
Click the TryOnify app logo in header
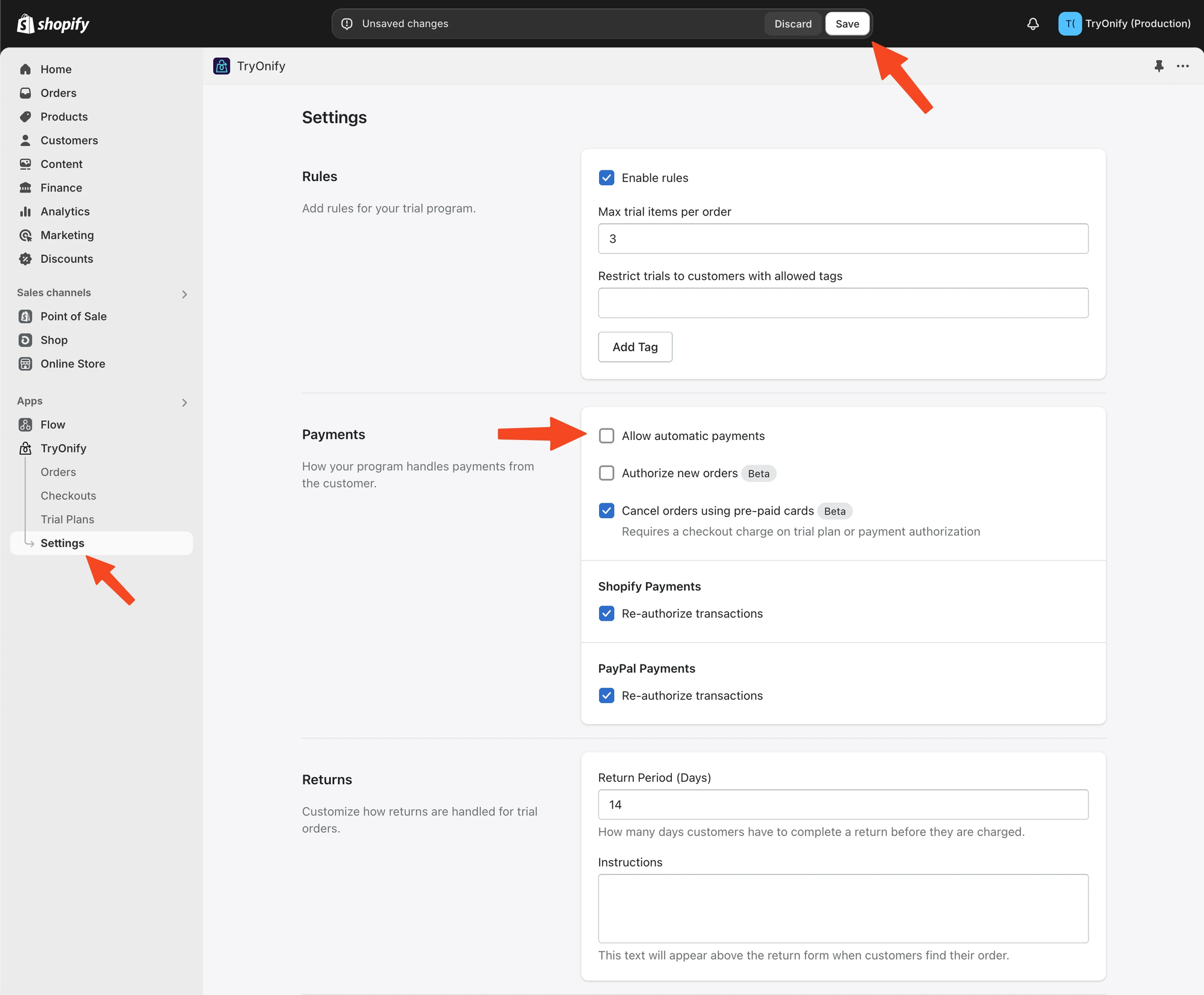pyautogui.click(x=222, y=66)
